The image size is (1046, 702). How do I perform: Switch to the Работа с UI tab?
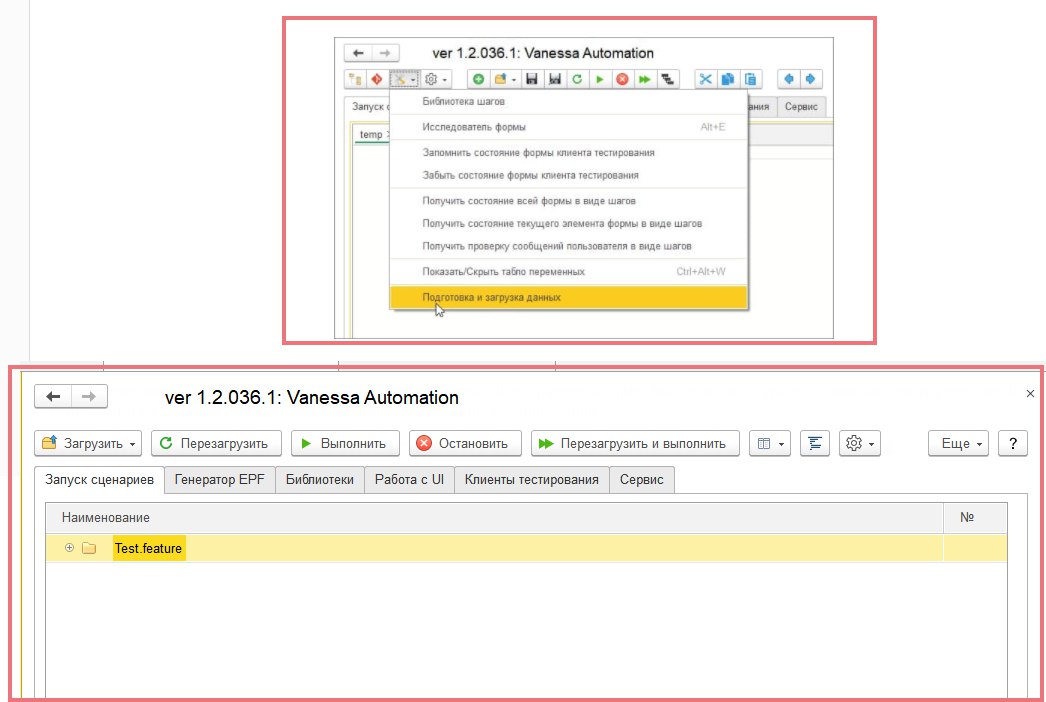(x=409, y=480)
